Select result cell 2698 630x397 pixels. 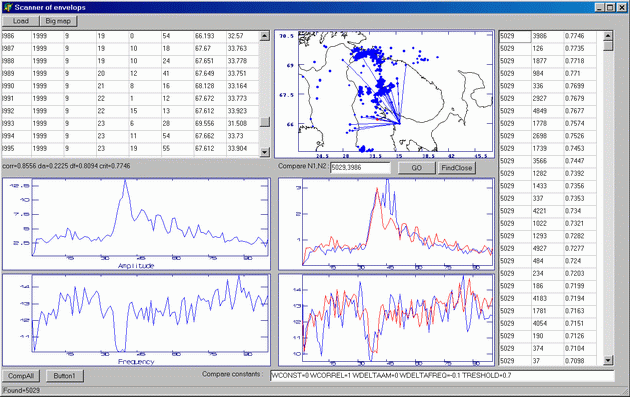[x=547, y=136]
